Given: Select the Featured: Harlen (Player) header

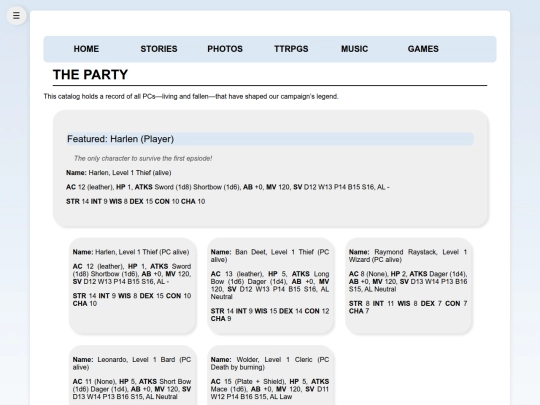Looking at the screenshot, I should coord(270,139).
